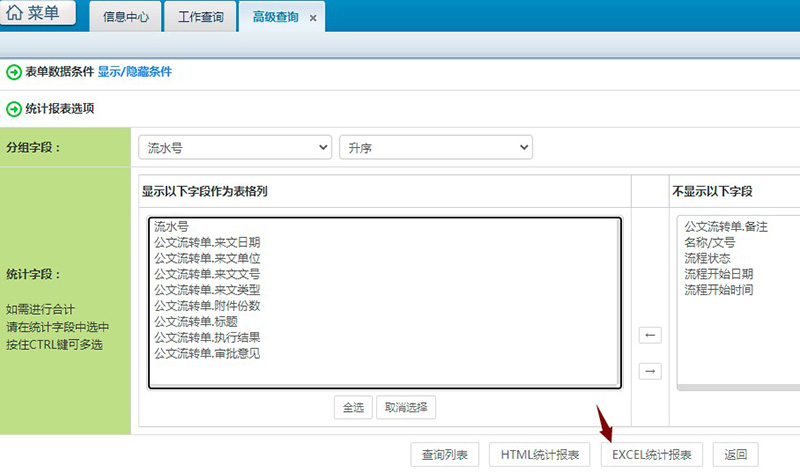Click the green arrow icon beside 表单数据条件

14,72
